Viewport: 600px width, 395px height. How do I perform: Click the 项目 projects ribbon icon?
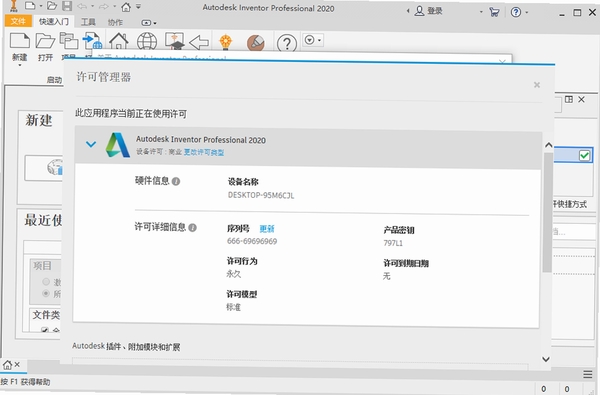point(69,41)
